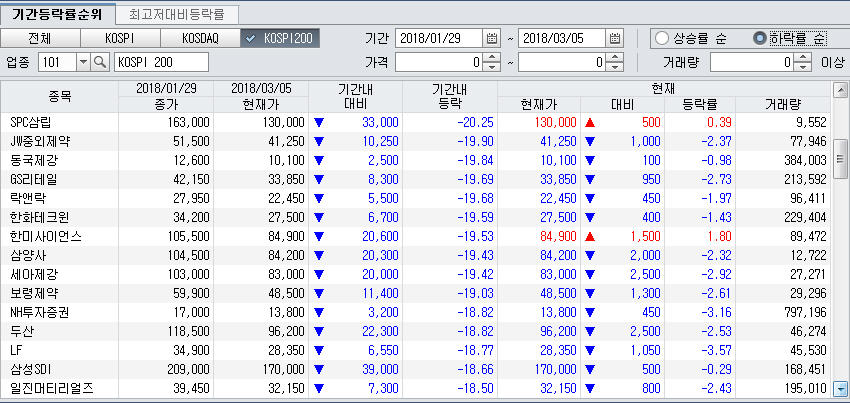This screenshot has width=850, height=403.
Task: Select the KOSPI market button
Action: click(x=120, y=39)
